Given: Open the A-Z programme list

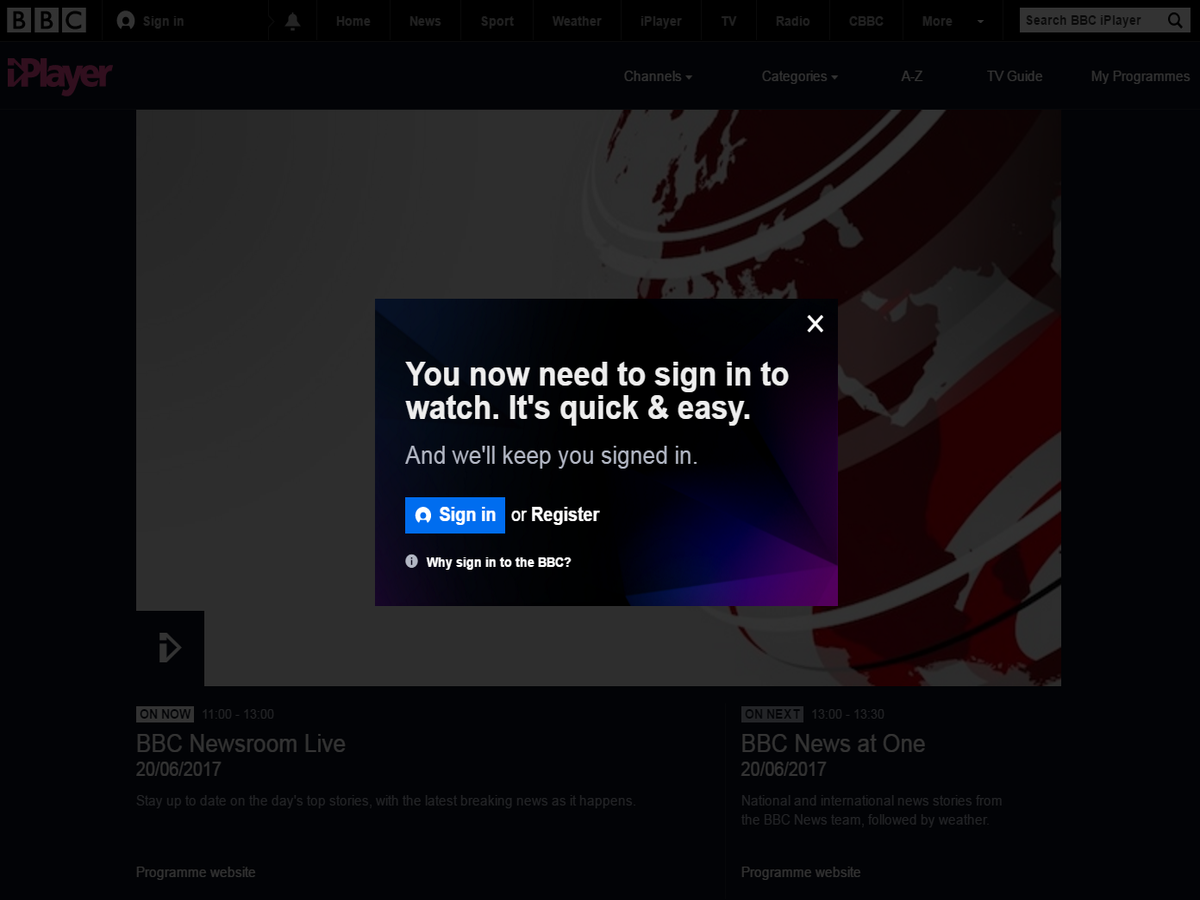Looking at the screenshot, I should pos(912,76).
